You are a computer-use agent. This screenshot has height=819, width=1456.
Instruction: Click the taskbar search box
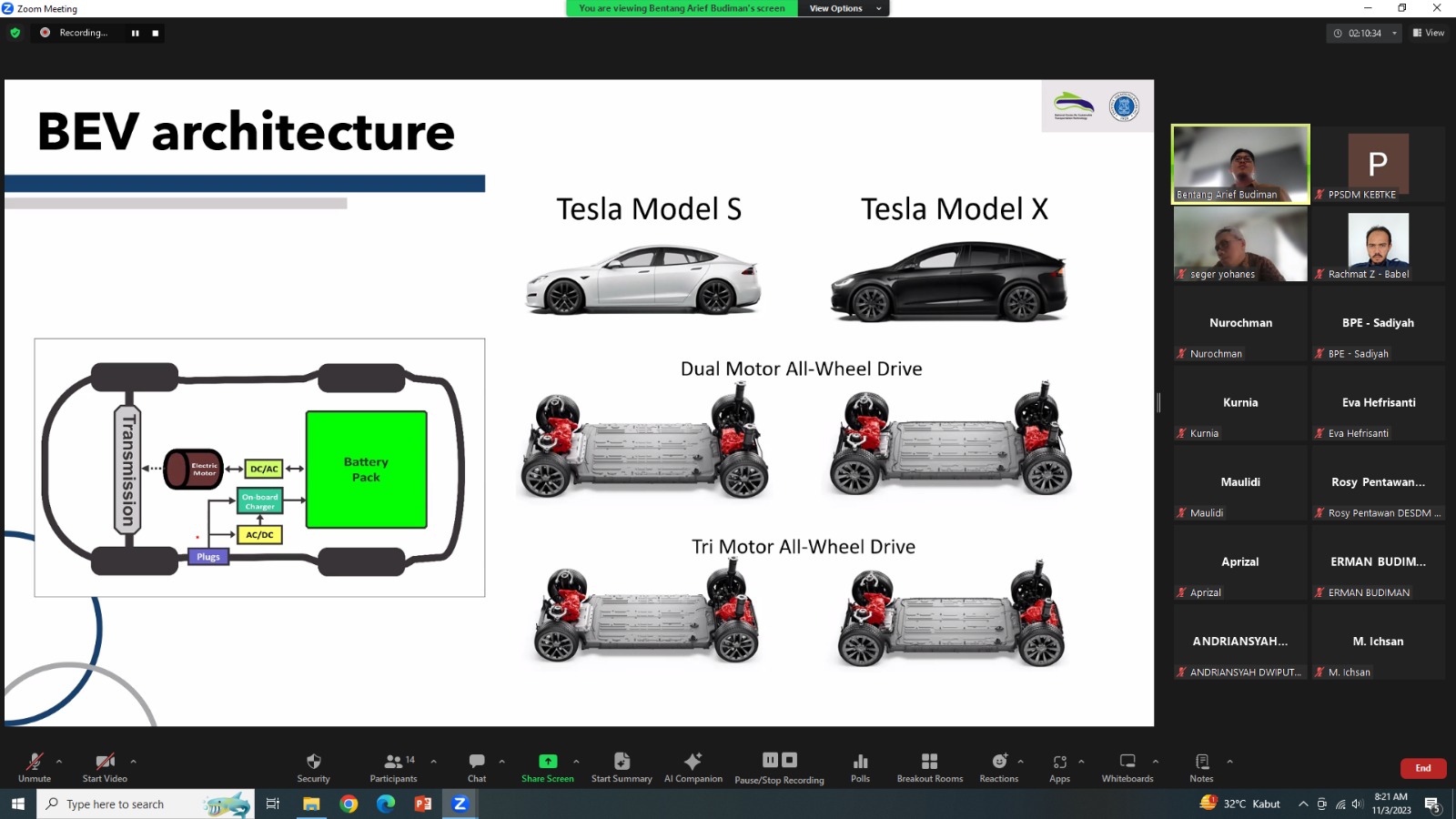coord(146,804)
